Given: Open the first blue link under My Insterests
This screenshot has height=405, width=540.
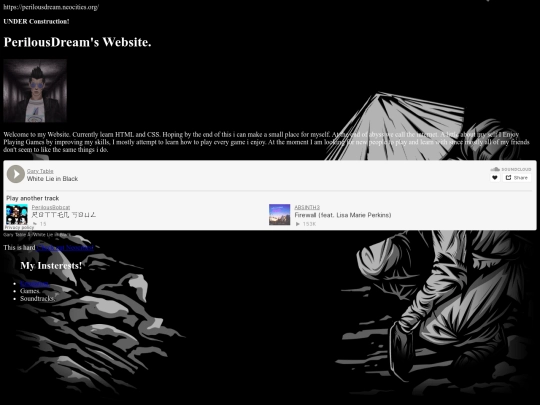Looking at the screenshot, I should tap(34, 283).
